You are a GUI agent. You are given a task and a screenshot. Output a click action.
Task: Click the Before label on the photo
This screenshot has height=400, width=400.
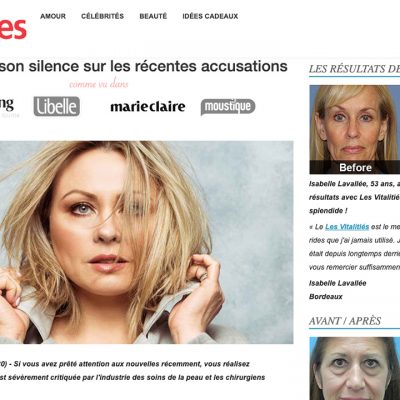[355, 167]
